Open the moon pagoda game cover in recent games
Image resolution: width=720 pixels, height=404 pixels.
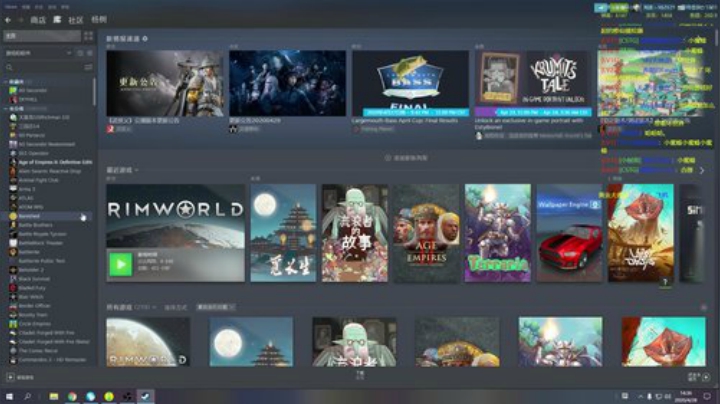(x=283, y=233)
